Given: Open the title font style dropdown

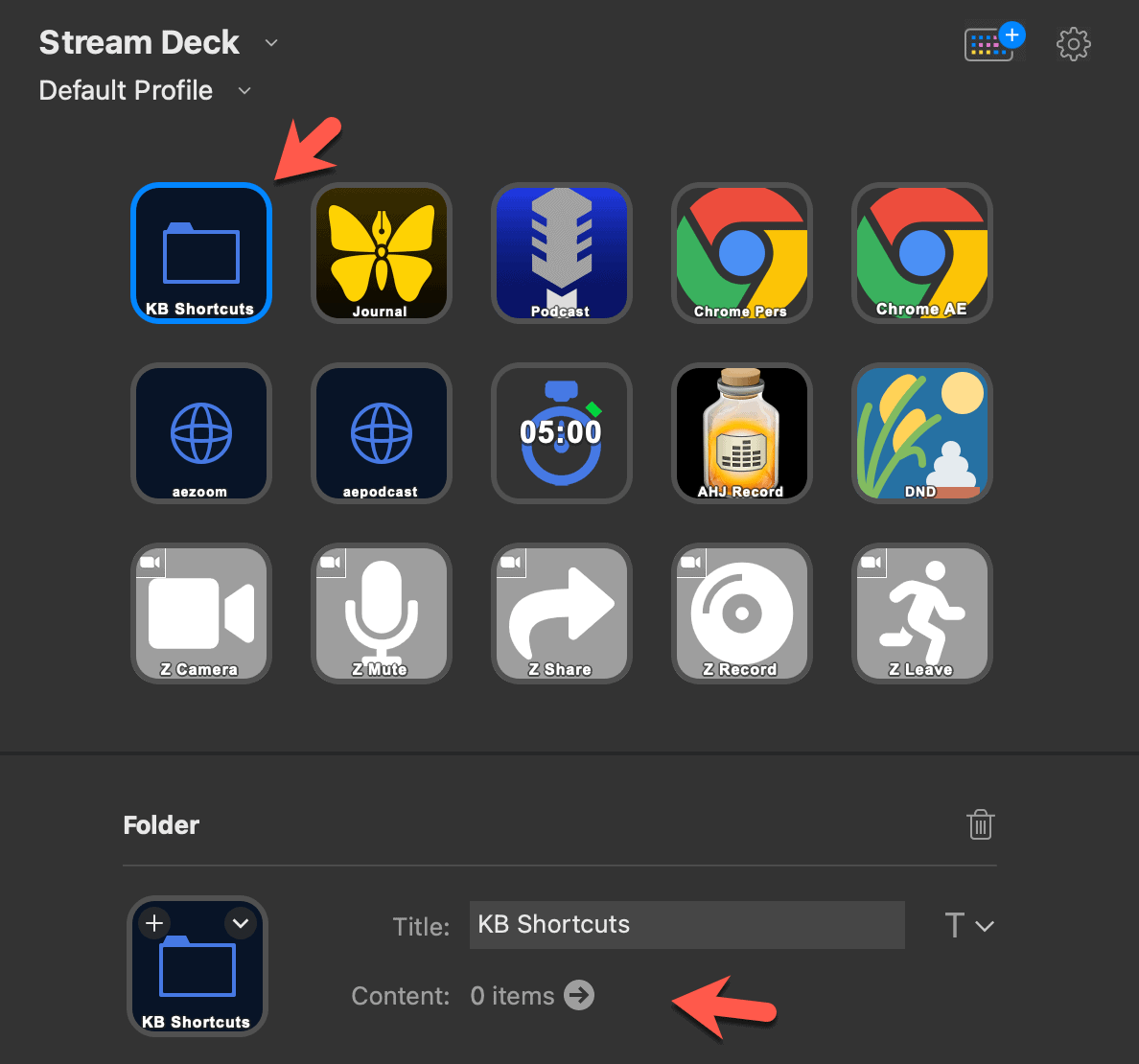Looking at the screenshot, I should 969,925.
